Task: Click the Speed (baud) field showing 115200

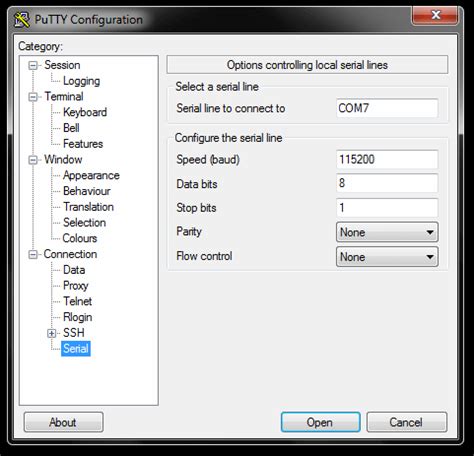Action: [x=387, y=159]
